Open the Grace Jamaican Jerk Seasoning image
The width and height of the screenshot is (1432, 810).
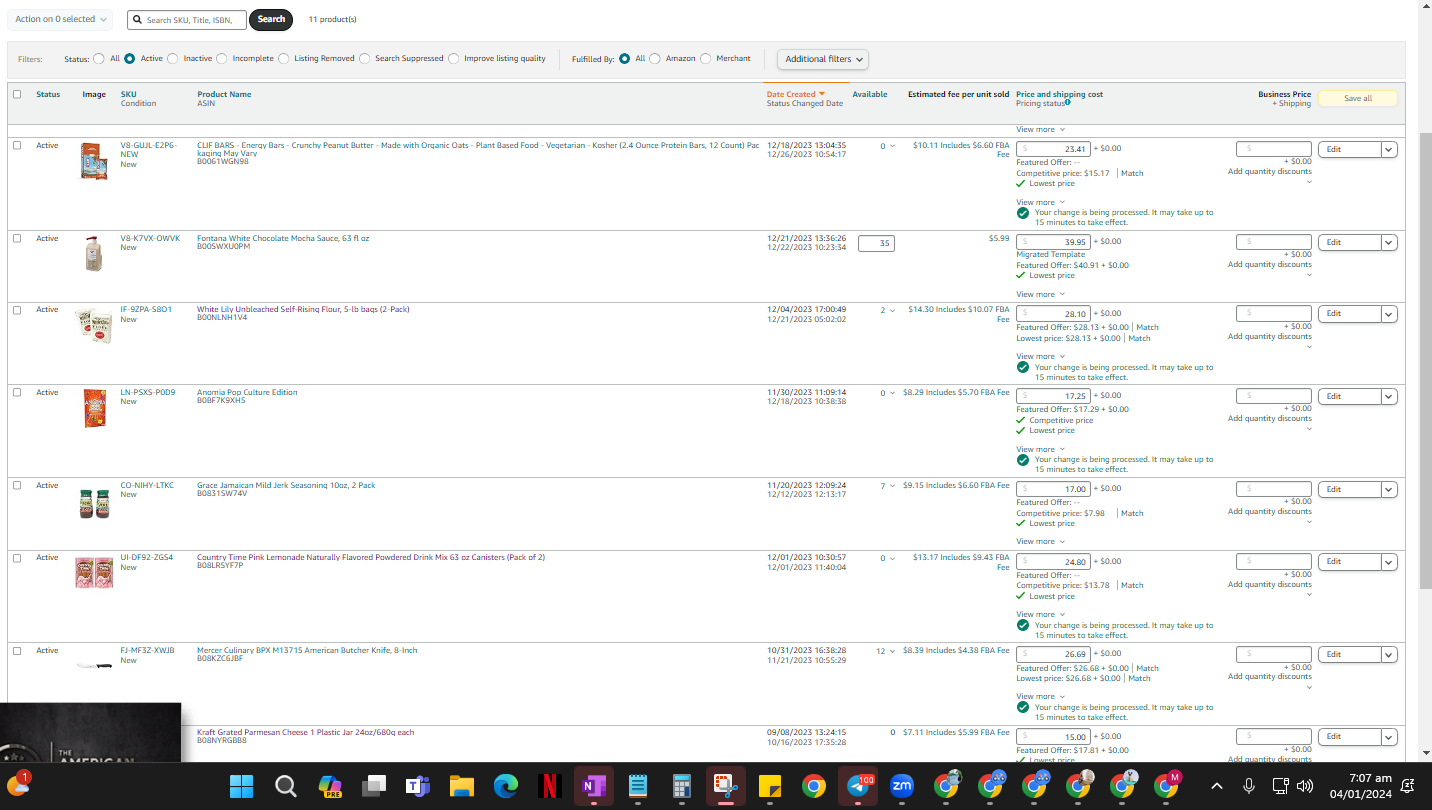tap(94, 503)
